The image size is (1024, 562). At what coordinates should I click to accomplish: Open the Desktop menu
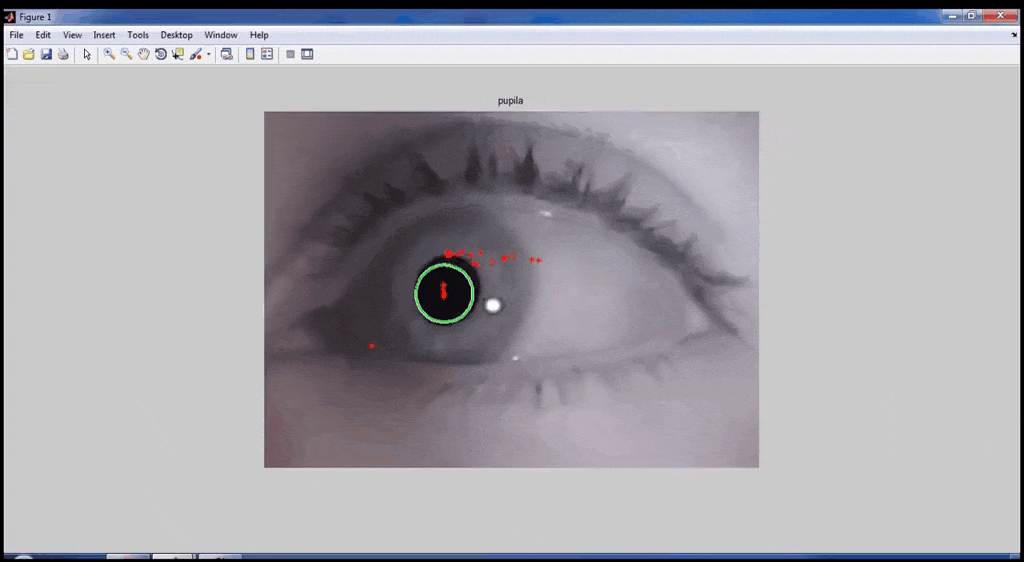(176, 35)
